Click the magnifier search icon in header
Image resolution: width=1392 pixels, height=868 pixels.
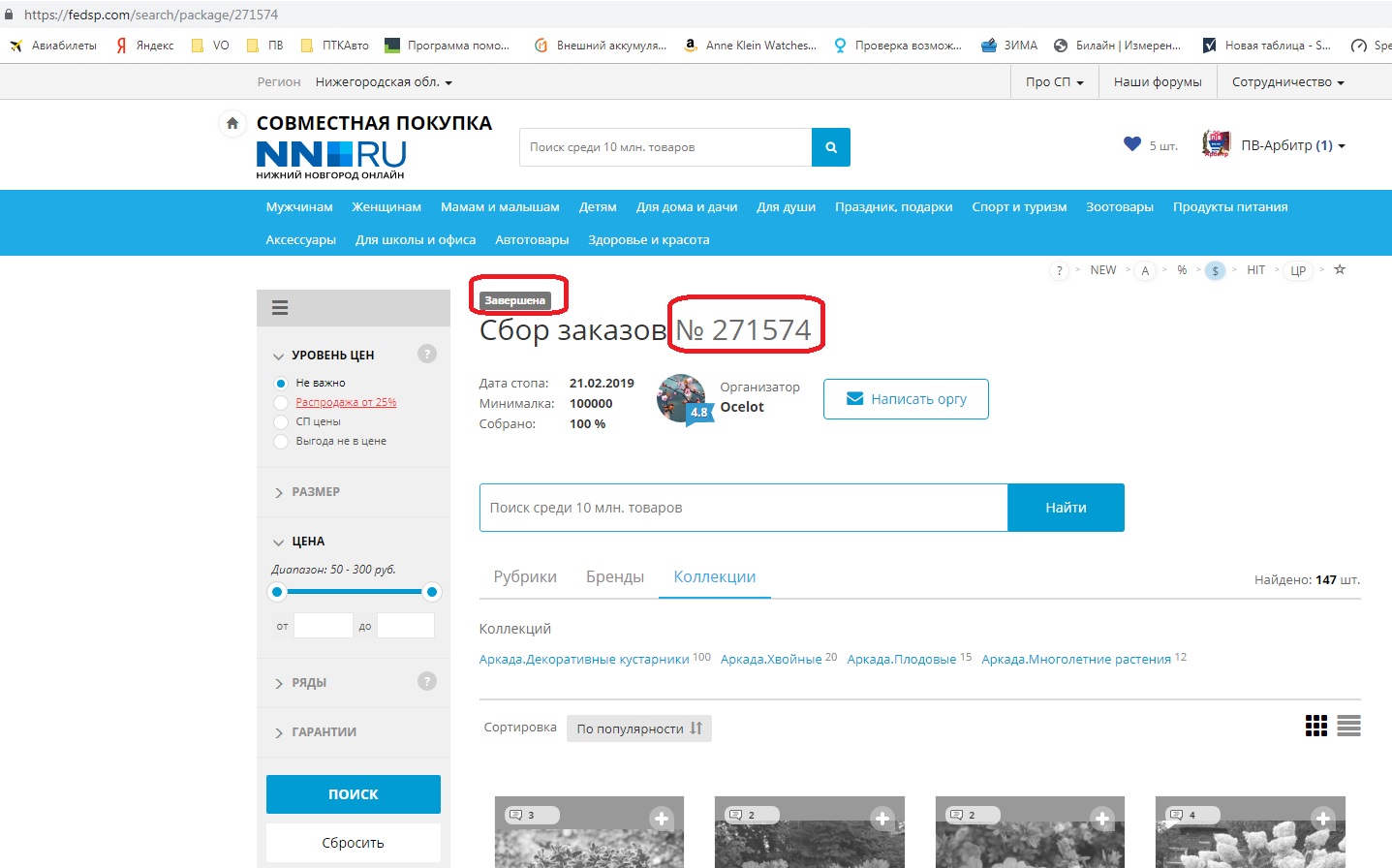[x=830, y=147]
